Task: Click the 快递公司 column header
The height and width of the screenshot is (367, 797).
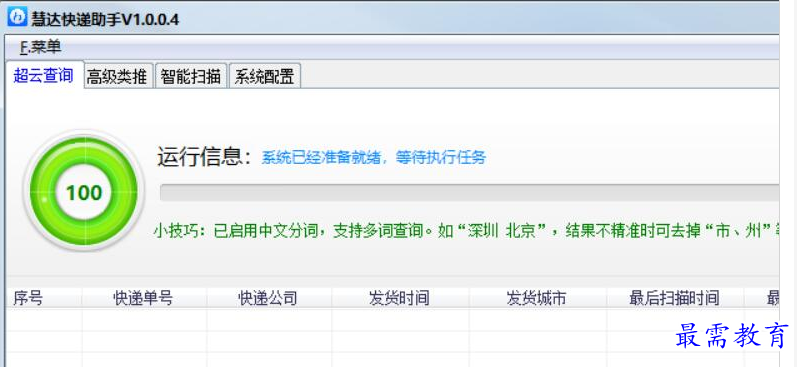Action: [x=268, y=298]
